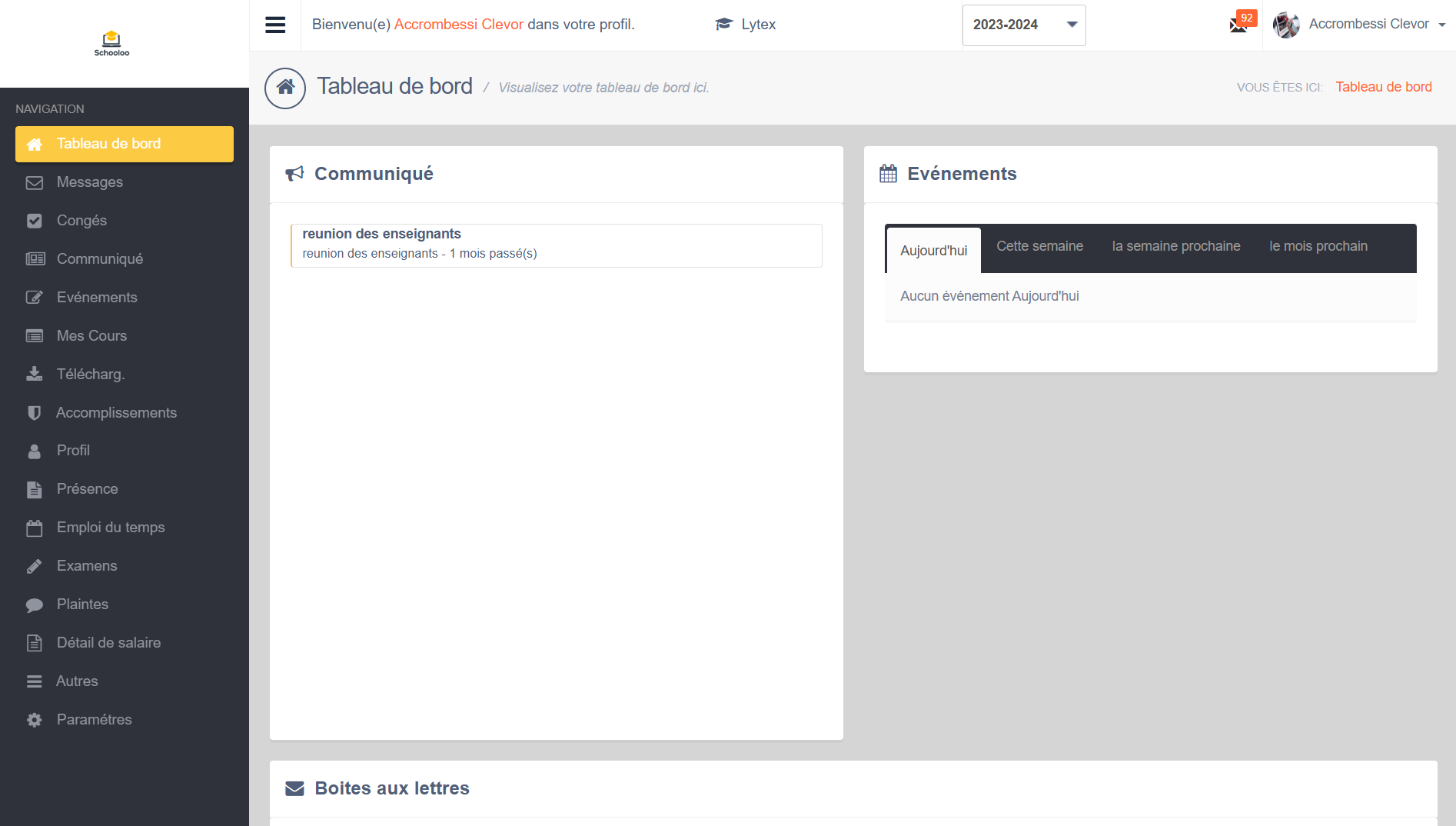Switch to the Cette semaine tab

[x=1039, y=246]
